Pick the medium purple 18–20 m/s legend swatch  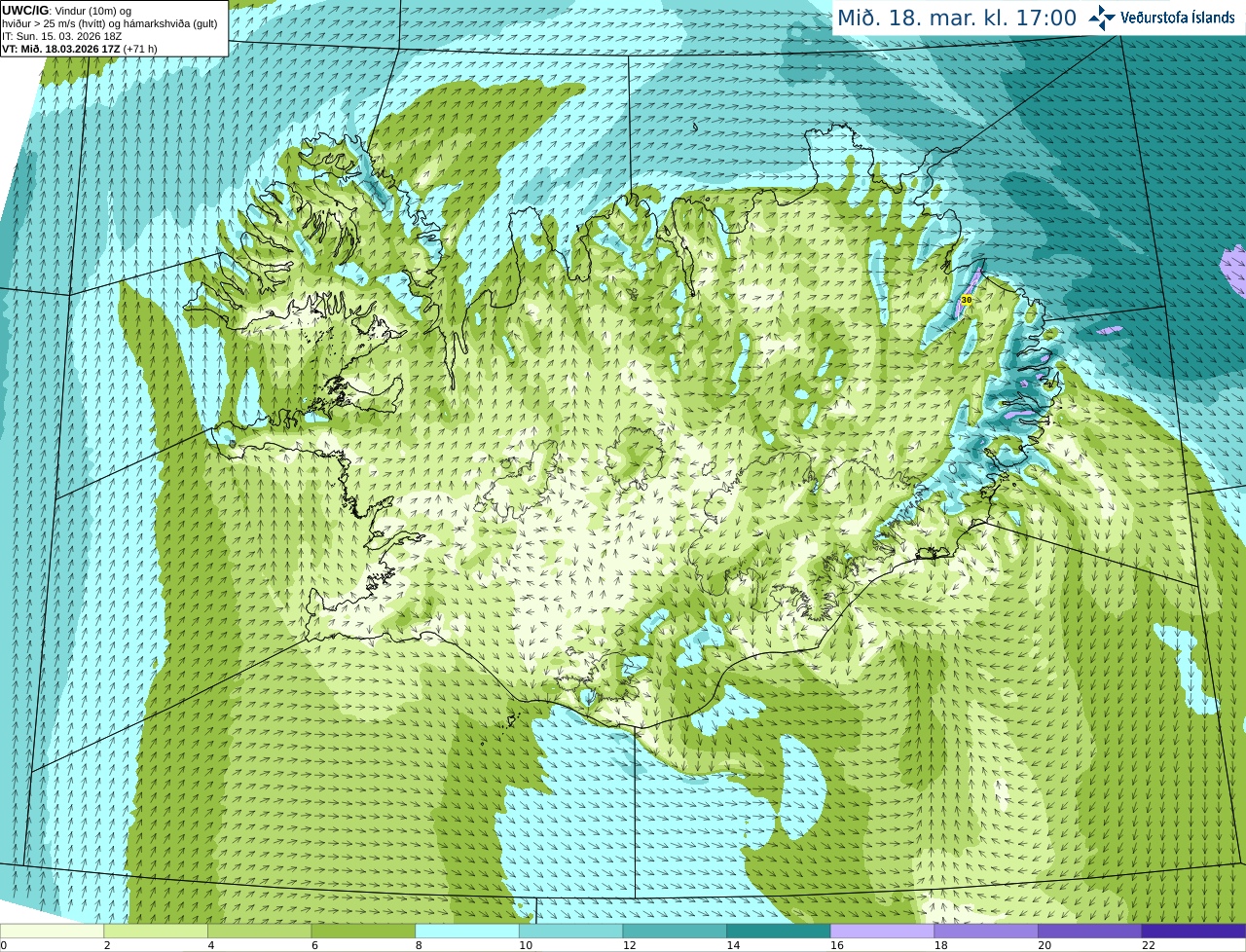(986, 932)
